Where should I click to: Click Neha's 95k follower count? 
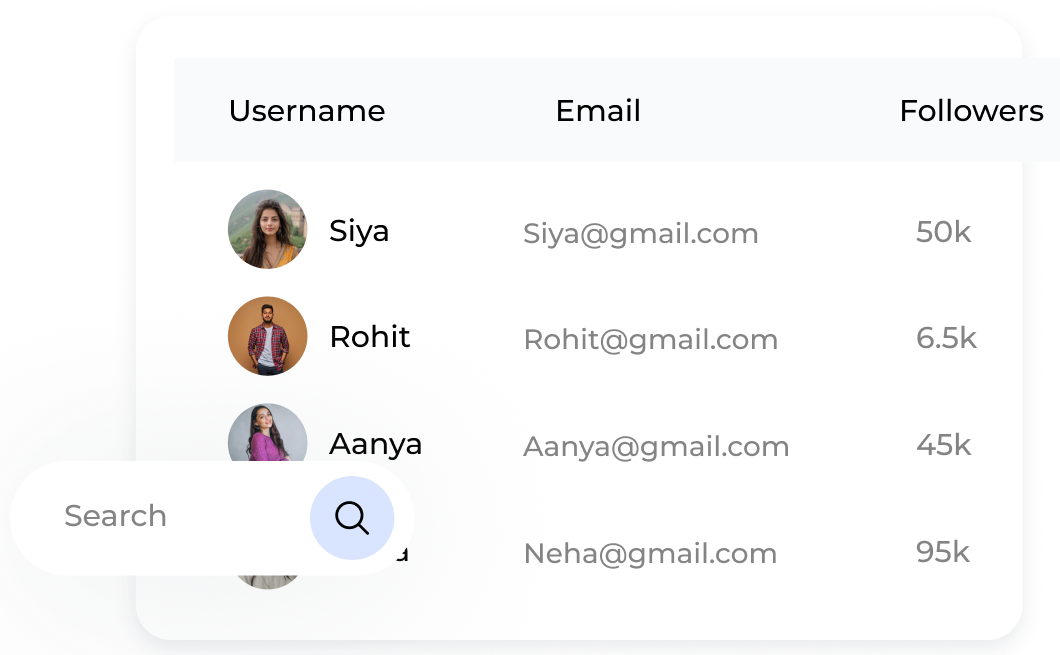(x=943, y=552)
